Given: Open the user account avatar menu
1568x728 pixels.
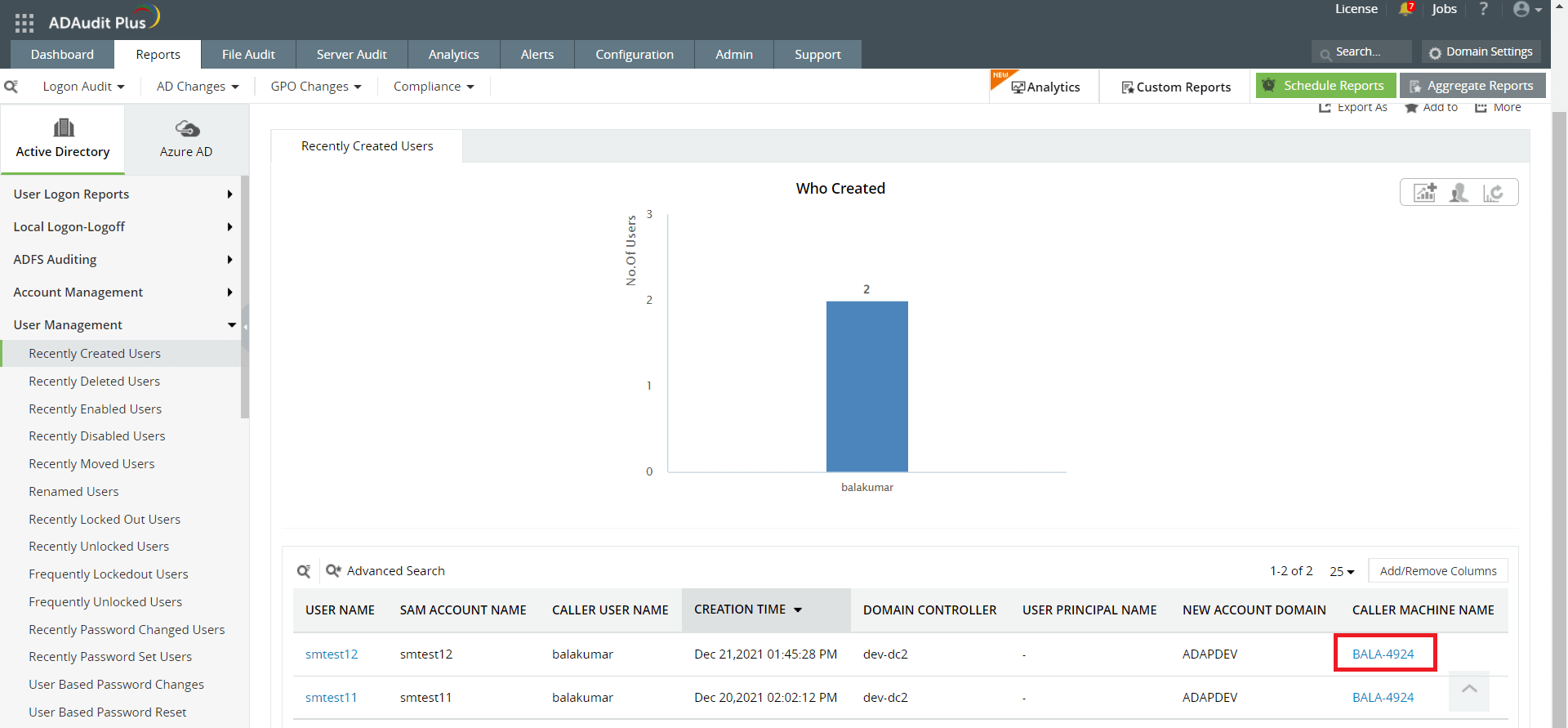Looking at the screenshot, I should coord(1526,10).
